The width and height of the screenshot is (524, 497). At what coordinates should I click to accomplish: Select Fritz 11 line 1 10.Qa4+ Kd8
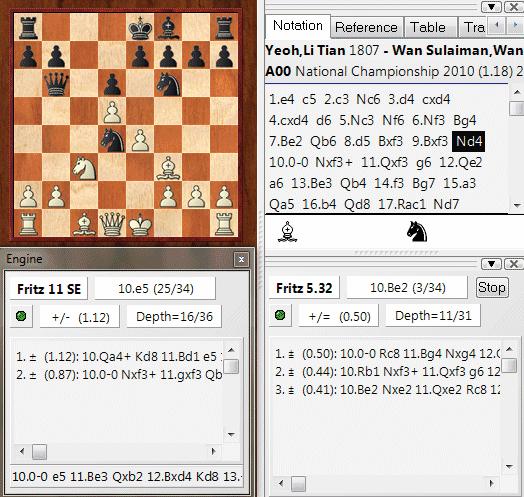click(118, 357)
